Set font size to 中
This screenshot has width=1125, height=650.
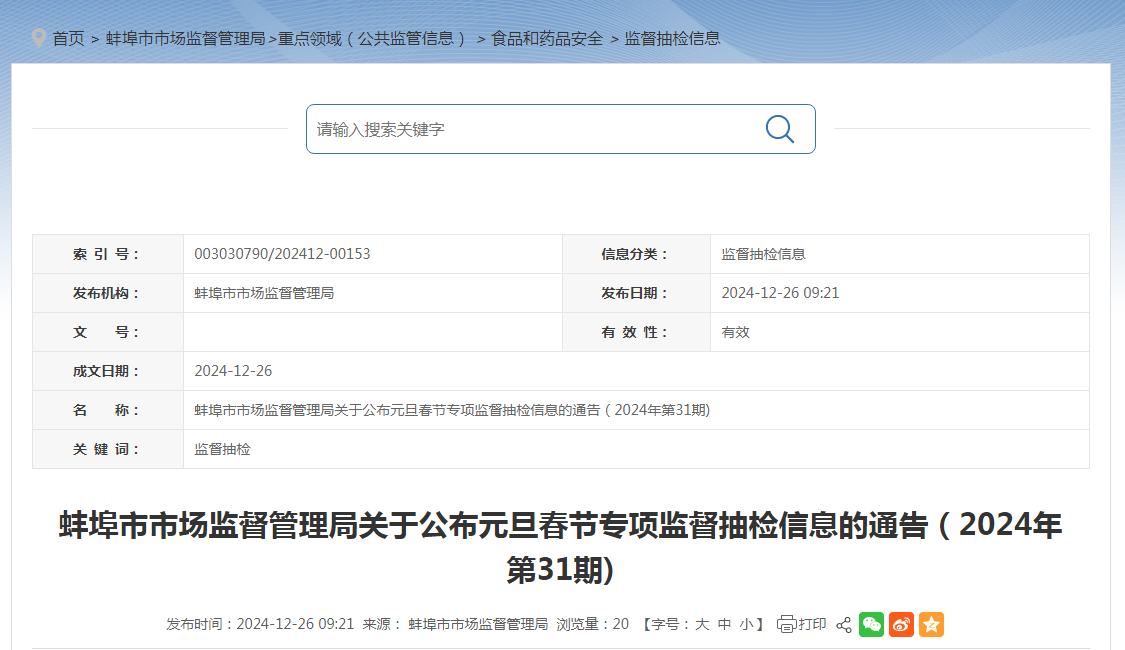[x=725, y=624]
